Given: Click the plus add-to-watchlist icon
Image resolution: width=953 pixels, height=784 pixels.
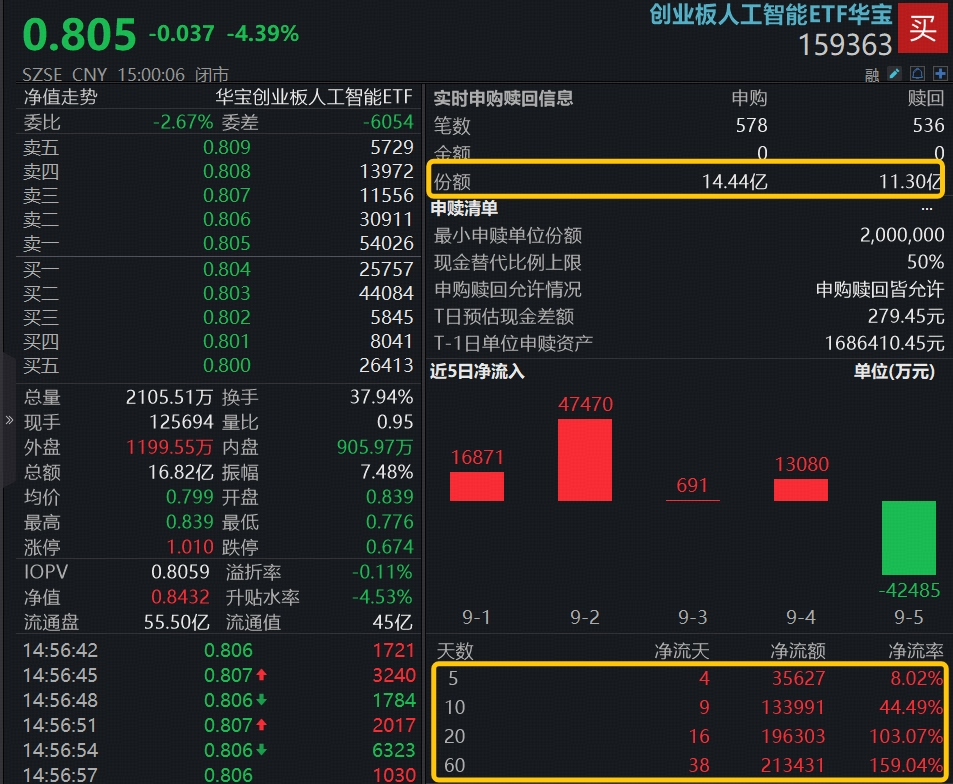Looking at the screenshot, I should click(x=938, y=72).
